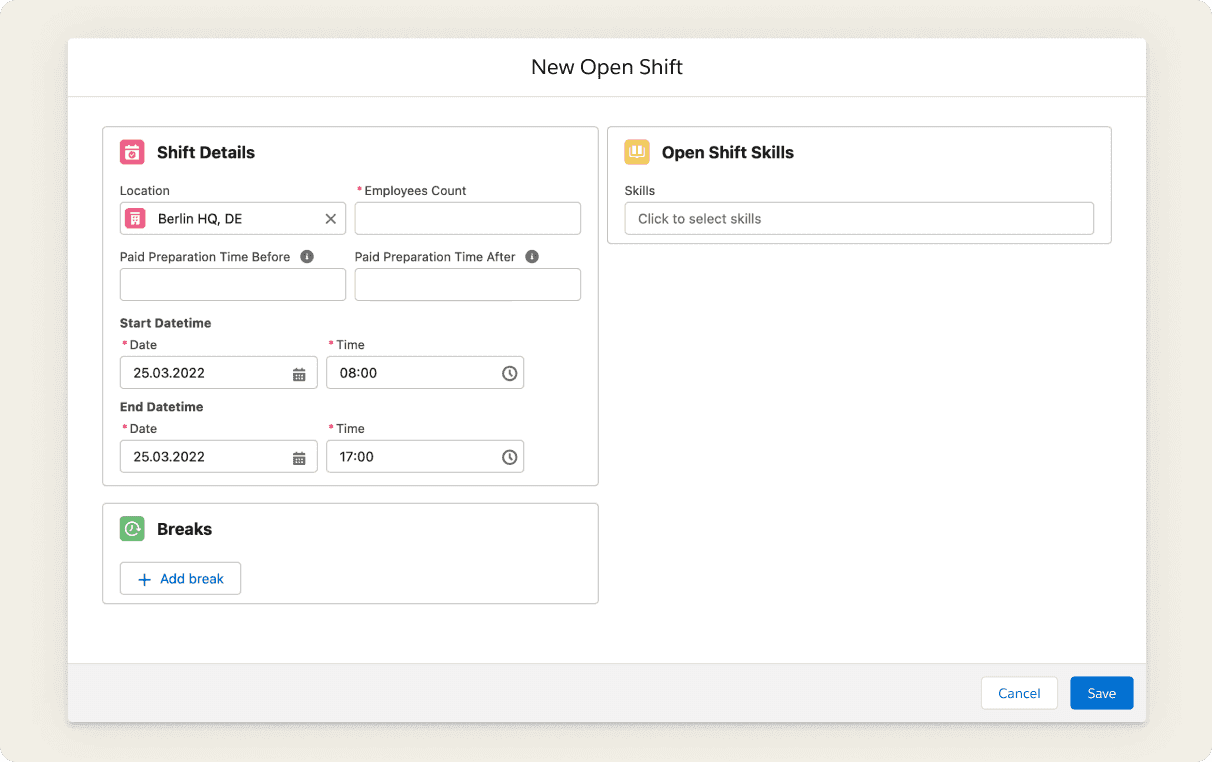This screenshot has height=762, width=1212.
Task: Click the plus icon on Add break
Action: point(144,579)
